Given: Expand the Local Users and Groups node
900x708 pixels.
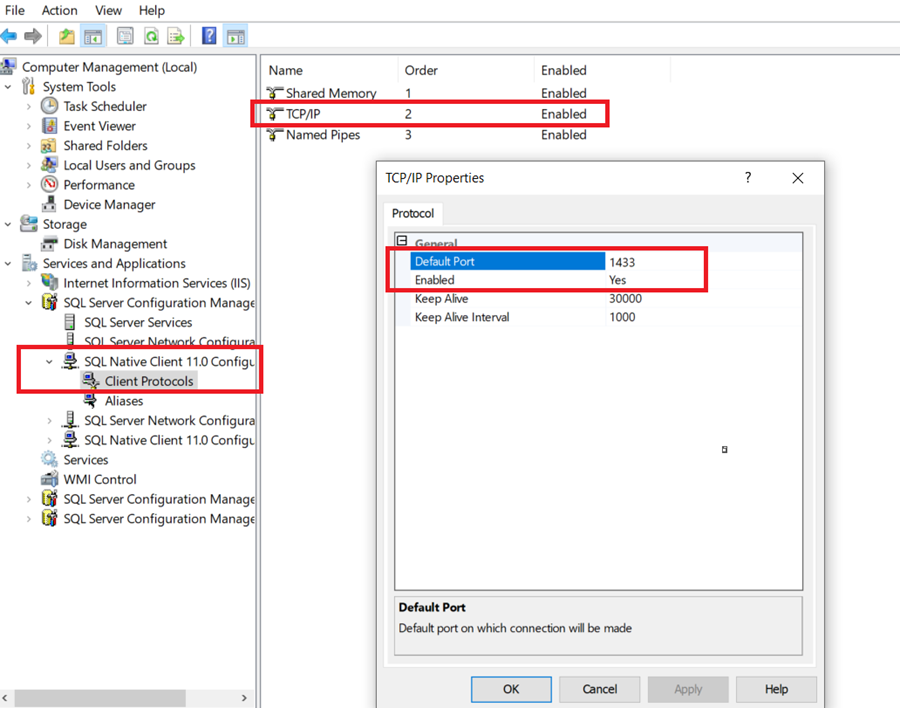Looking at the screenshot, I should point(29,165).
